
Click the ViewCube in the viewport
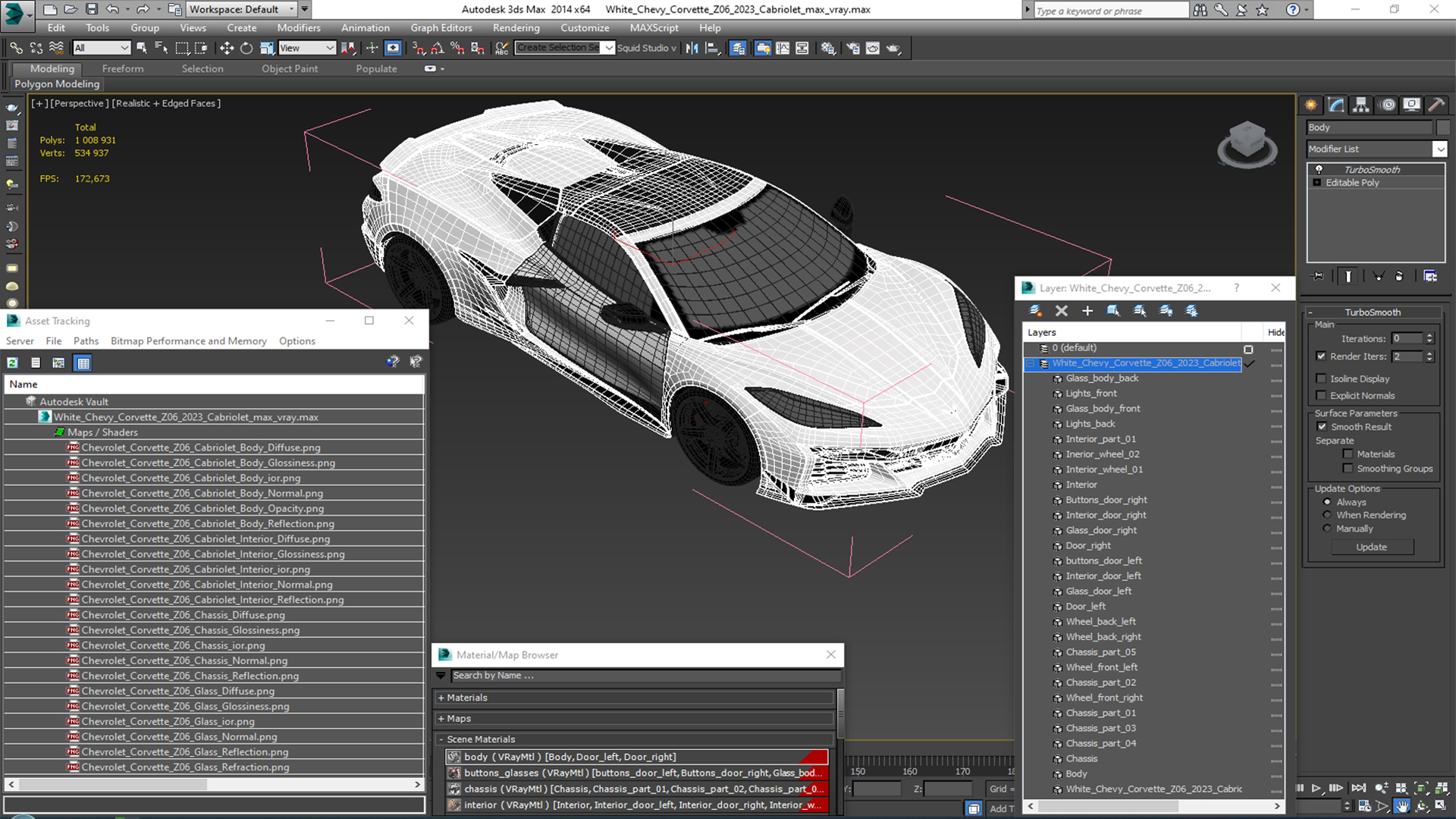click(x=1247, y=143)
